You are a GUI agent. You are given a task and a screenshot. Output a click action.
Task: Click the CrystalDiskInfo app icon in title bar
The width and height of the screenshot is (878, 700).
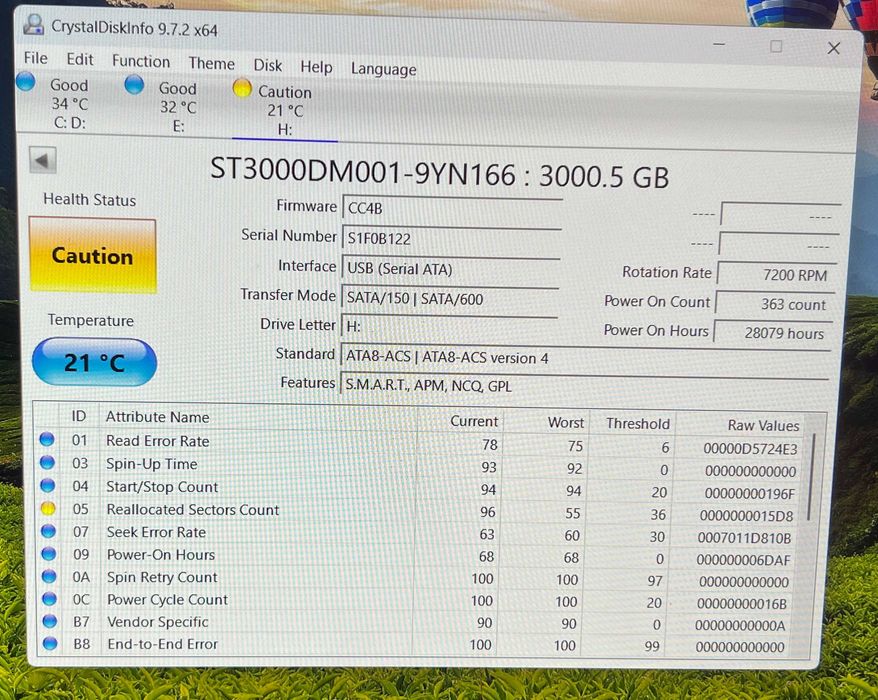(x=34, y=25)
